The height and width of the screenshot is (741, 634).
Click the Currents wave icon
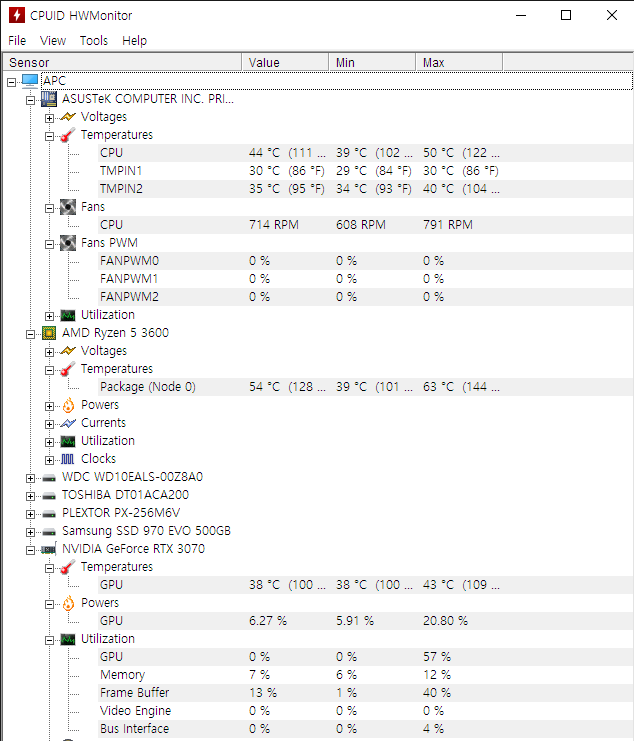(x=68, y=423)
